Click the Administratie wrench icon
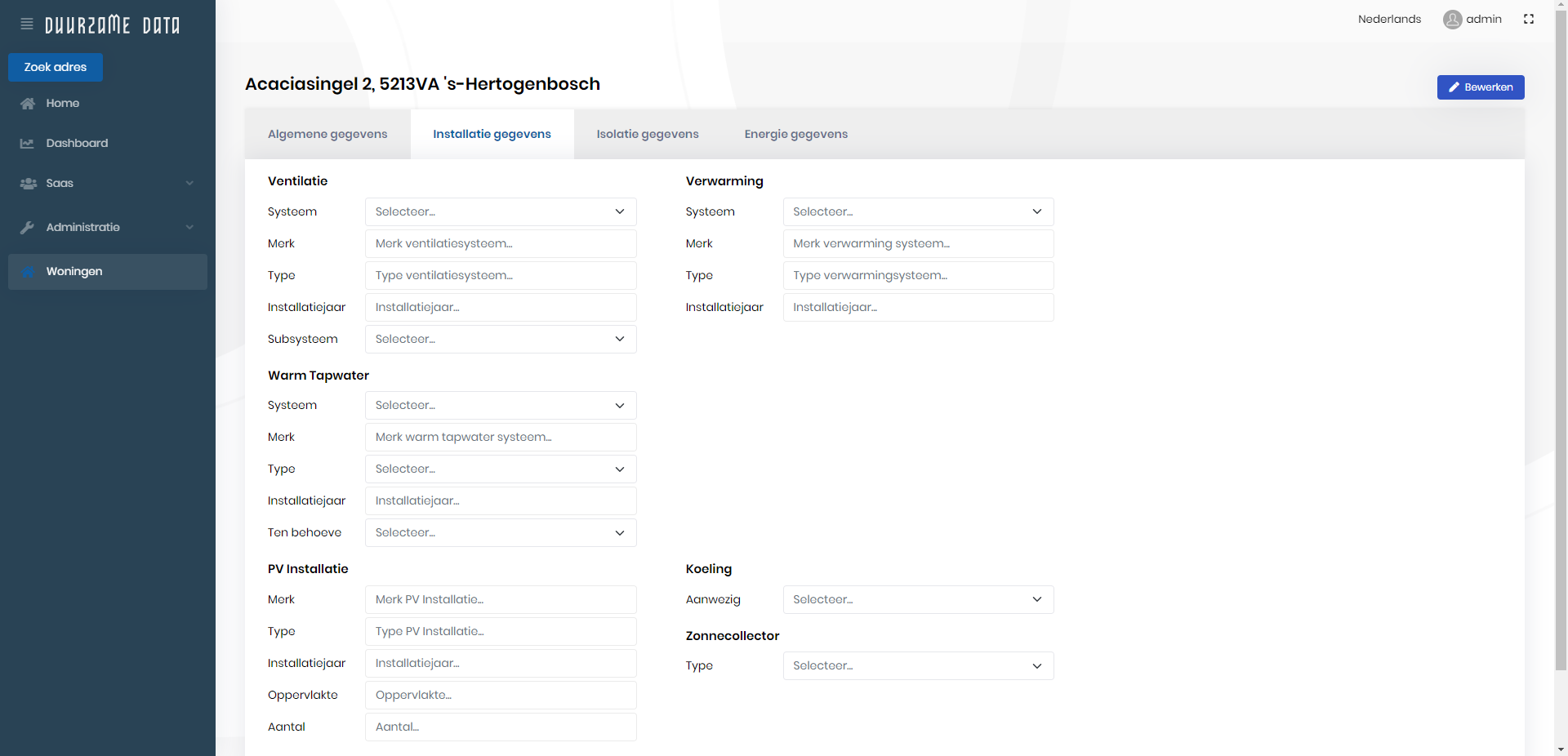The height and width of the screenshot is (756, 1568). 28,228
